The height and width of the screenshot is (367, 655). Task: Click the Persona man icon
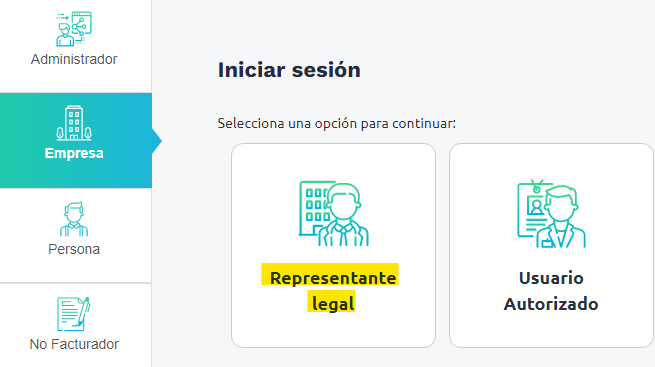[x=74, y=219]
